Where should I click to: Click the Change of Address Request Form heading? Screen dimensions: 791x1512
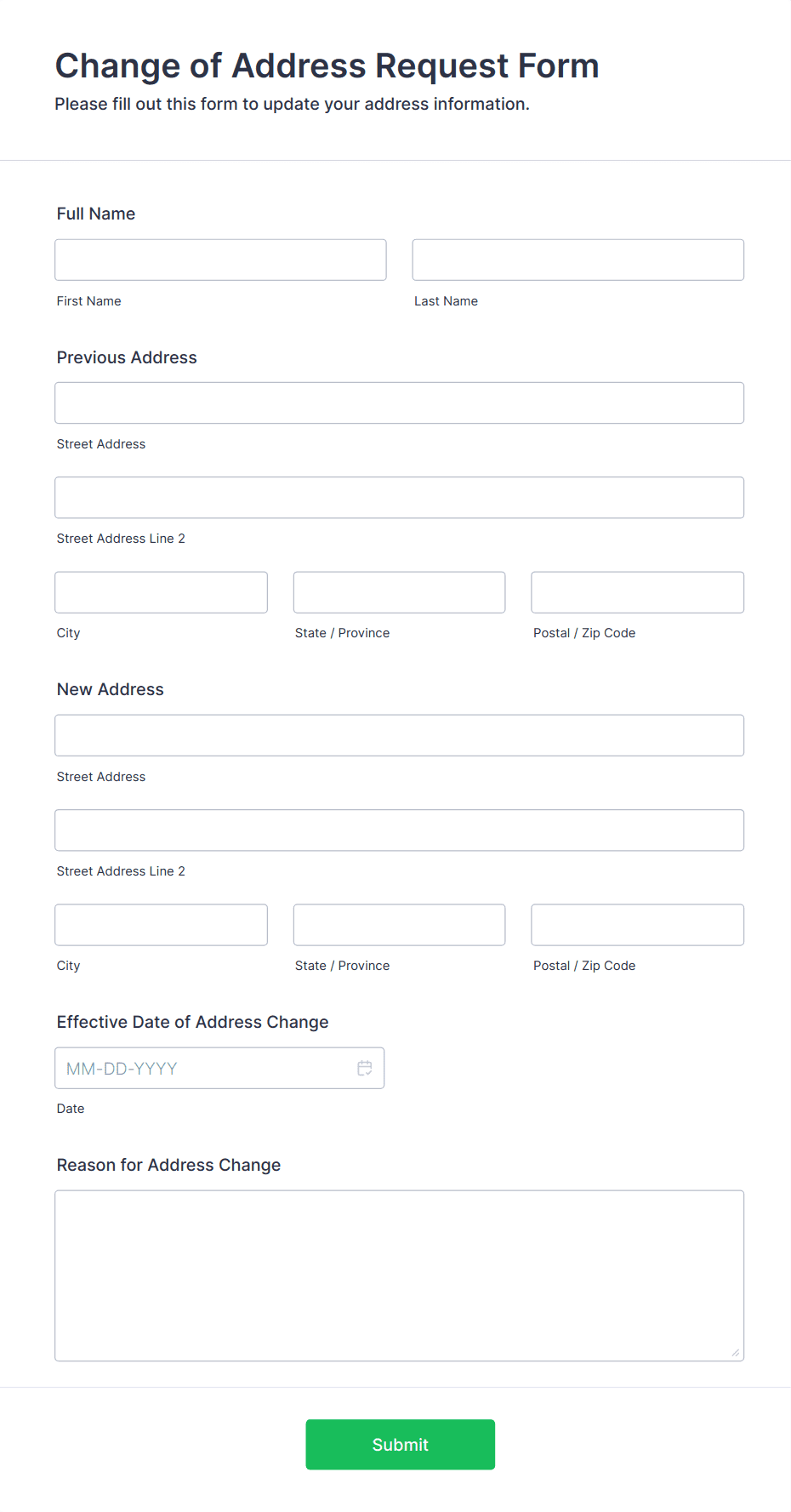coord(327,66)
